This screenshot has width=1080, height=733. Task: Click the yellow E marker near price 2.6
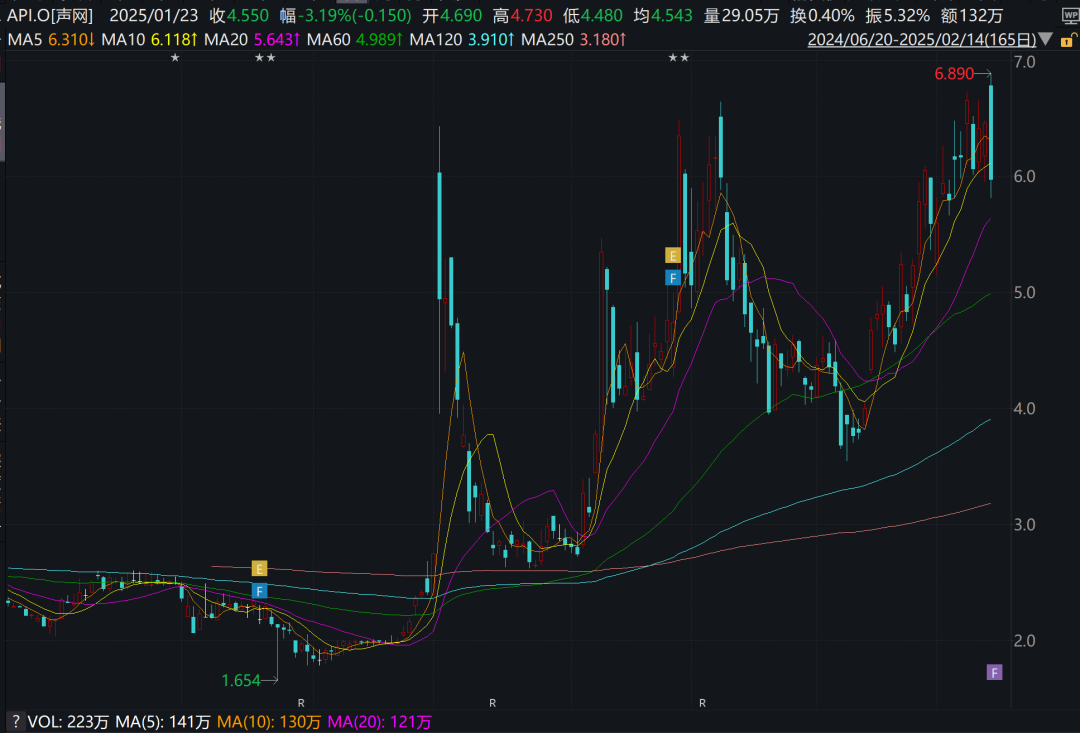259,569
